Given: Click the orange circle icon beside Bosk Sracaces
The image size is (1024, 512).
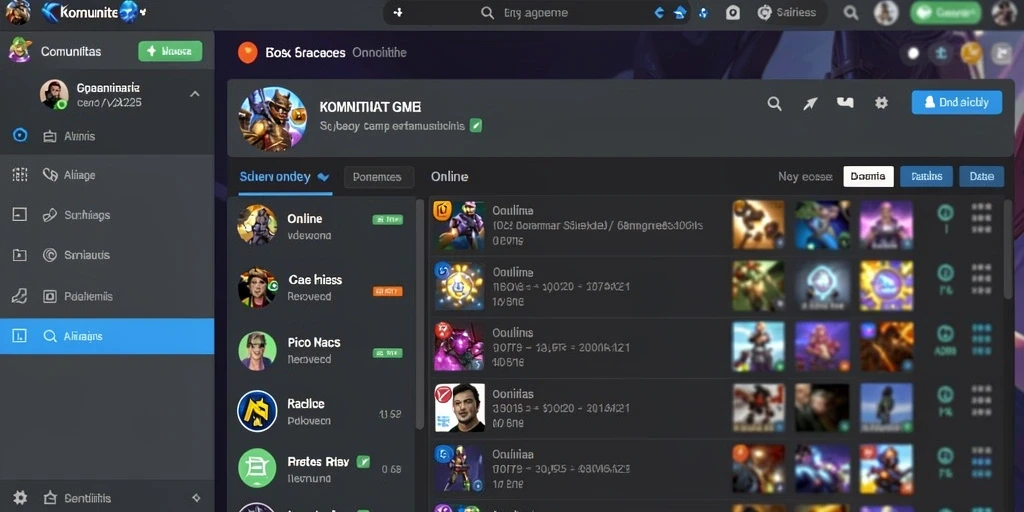Looking at the screenshot, I should click(x=248, y=52).
